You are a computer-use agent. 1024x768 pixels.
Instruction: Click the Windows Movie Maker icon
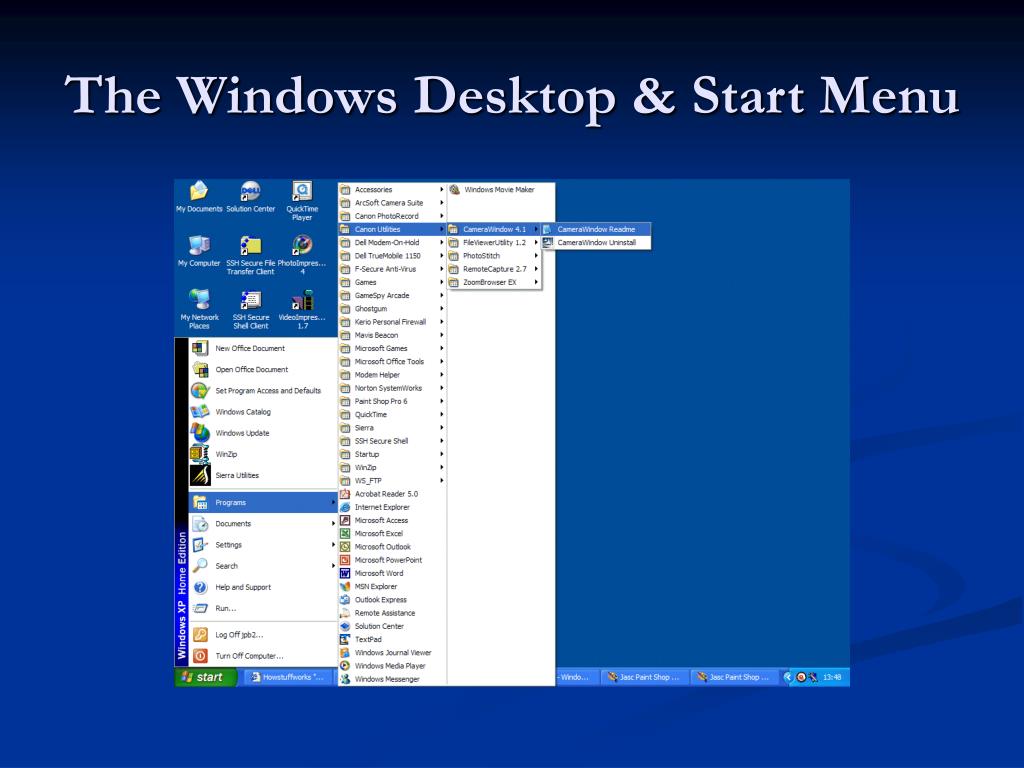(x=455, y=189)
